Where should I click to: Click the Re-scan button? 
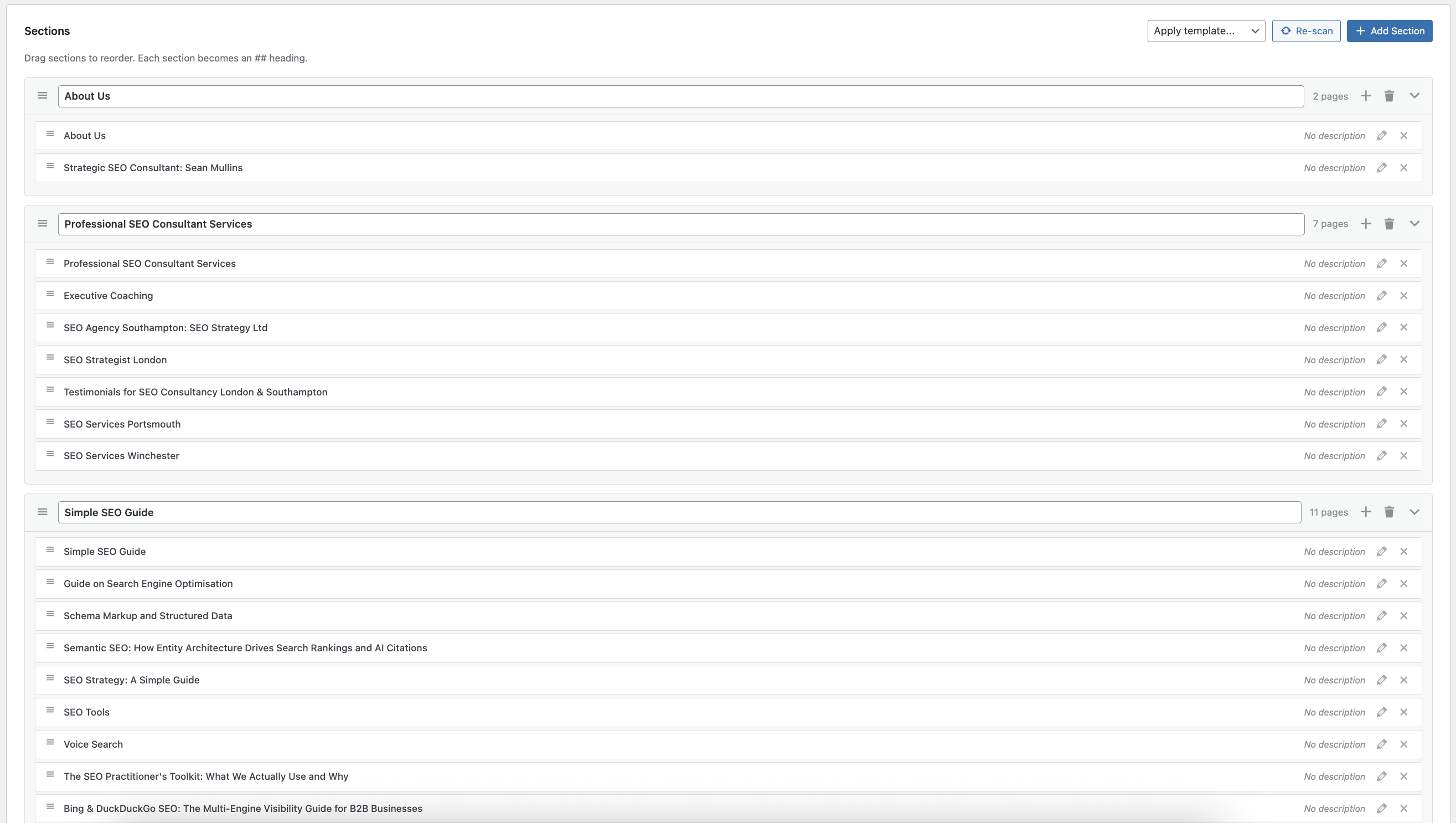(1306, 30)
